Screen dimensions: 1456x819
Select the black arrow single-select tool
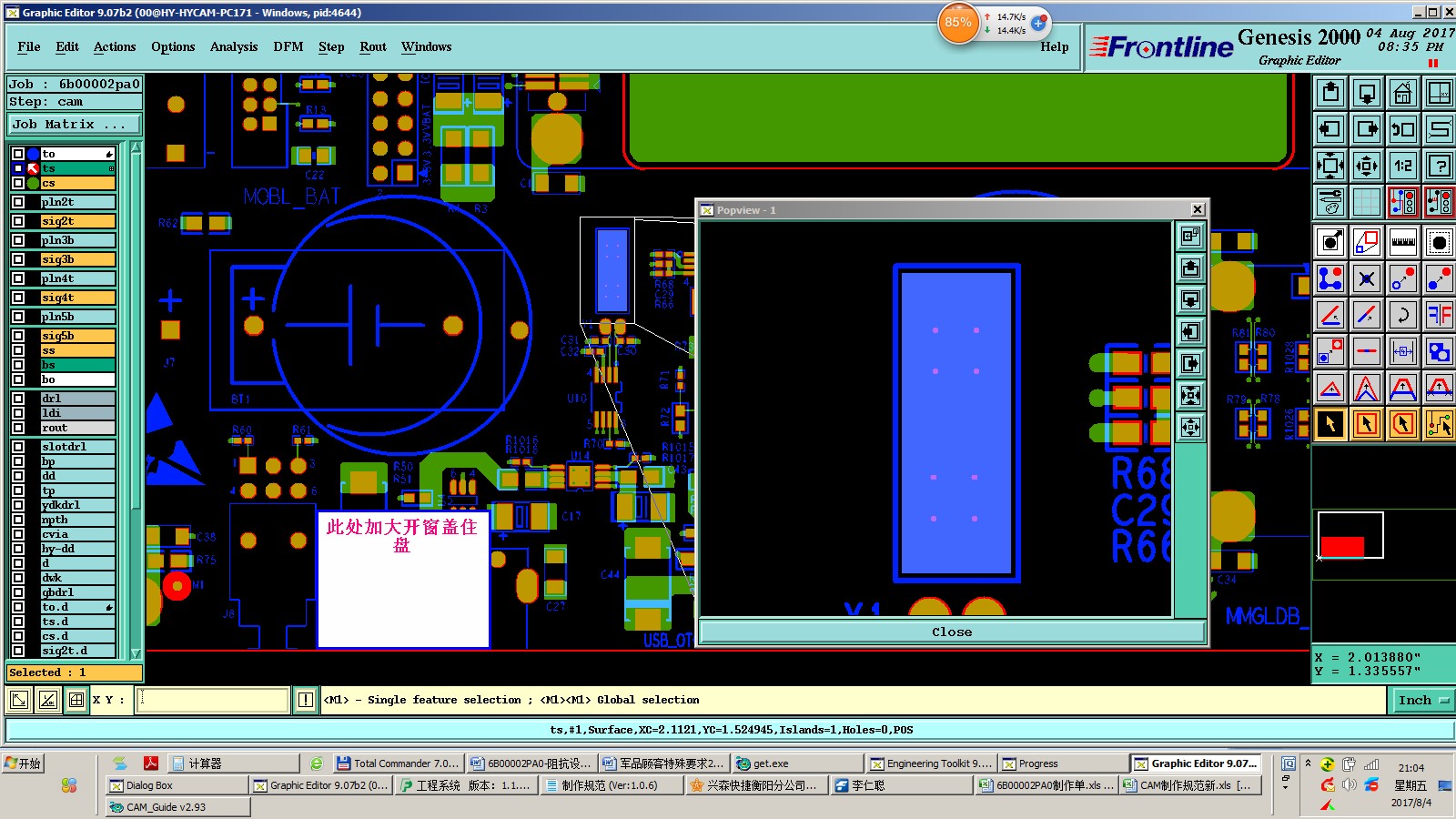click(1330, 424)
